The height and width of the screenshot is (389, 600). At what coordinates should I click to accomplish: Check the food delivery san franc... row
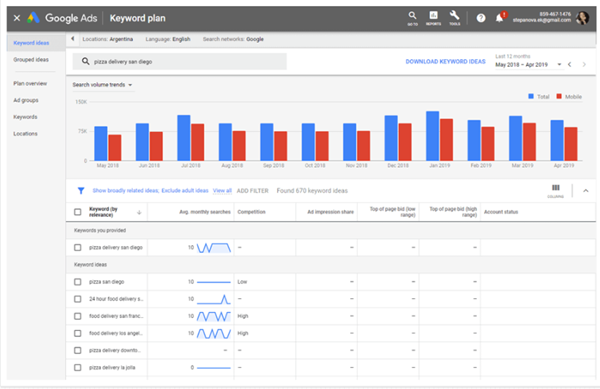[78, 316]
